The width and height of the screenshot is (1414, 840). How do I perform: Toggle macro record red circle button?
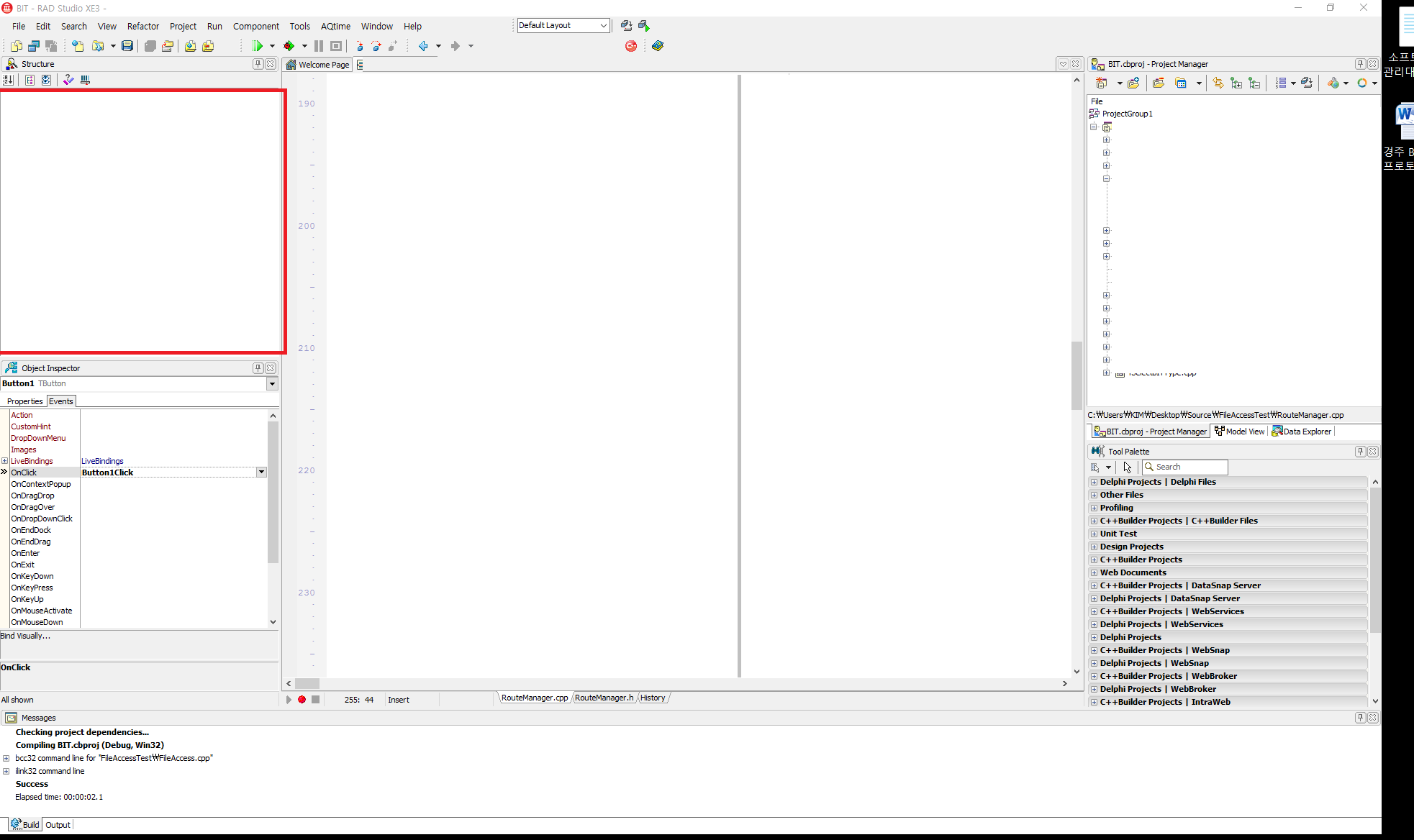pyautogui.click(x=302, y=700)
